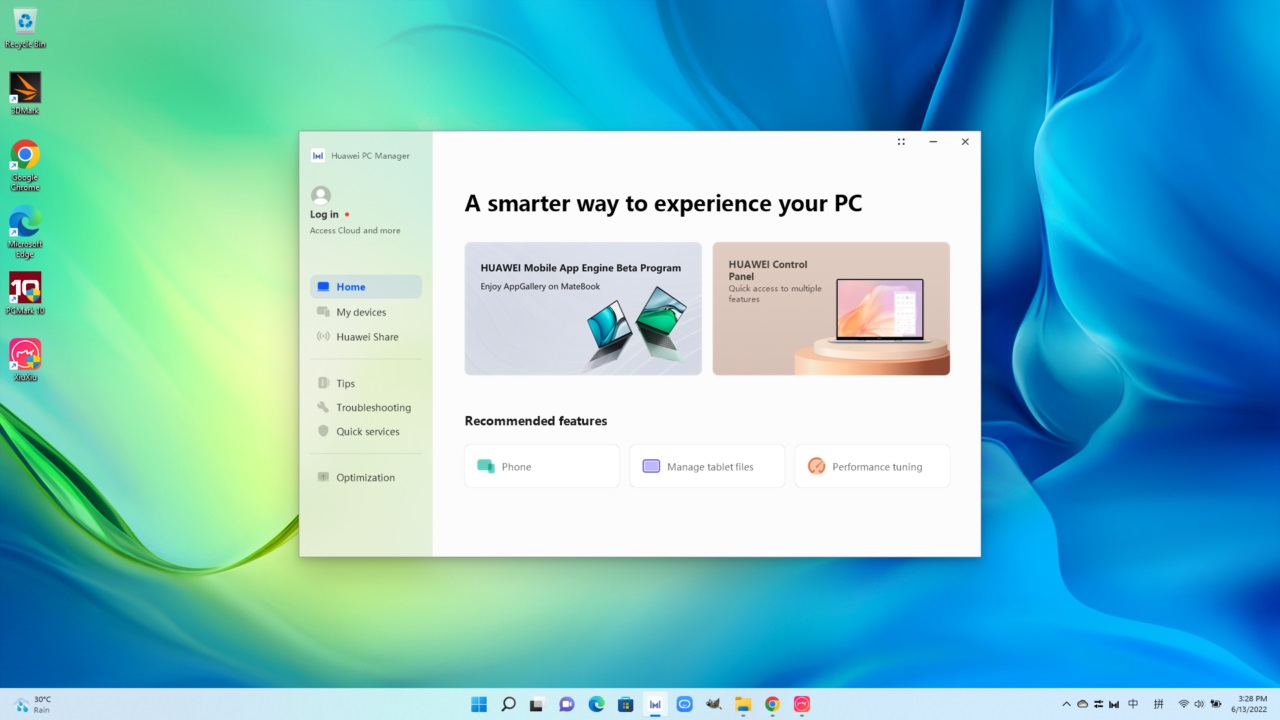This screenshot has width=1280, height=720.
Task: Open Huawei Share in sidebar
Action: coord(365,337)
